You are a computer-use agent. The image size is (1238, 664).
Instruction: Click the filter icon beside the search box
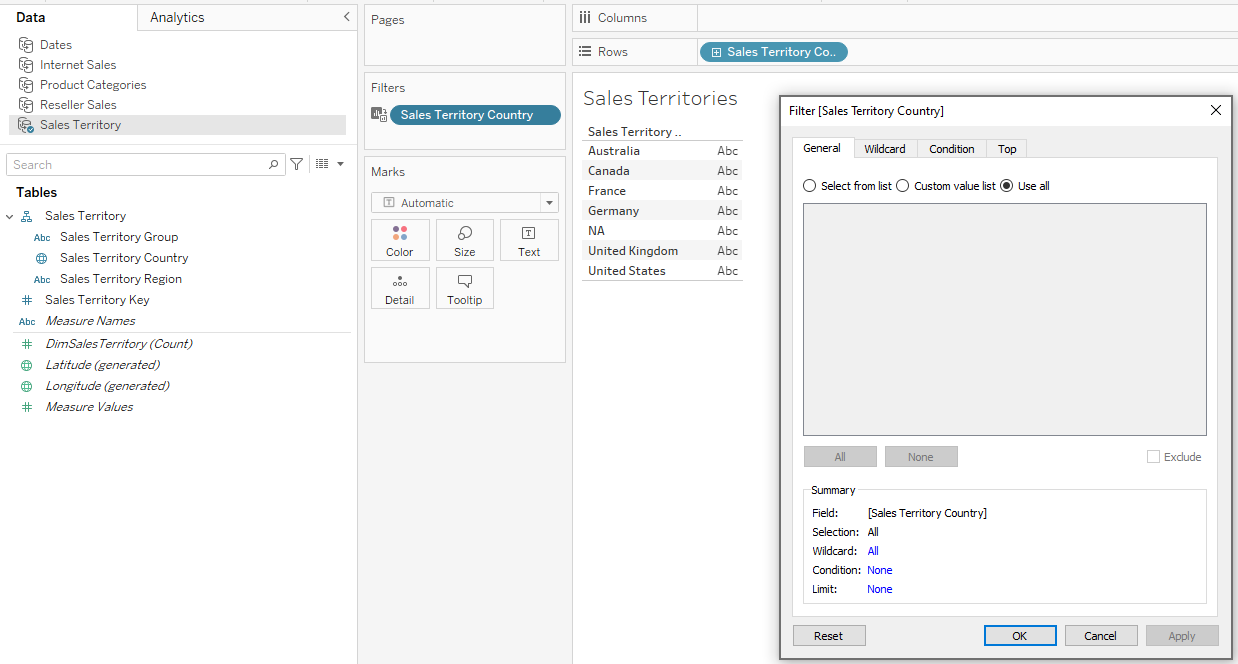coord(296,163)
